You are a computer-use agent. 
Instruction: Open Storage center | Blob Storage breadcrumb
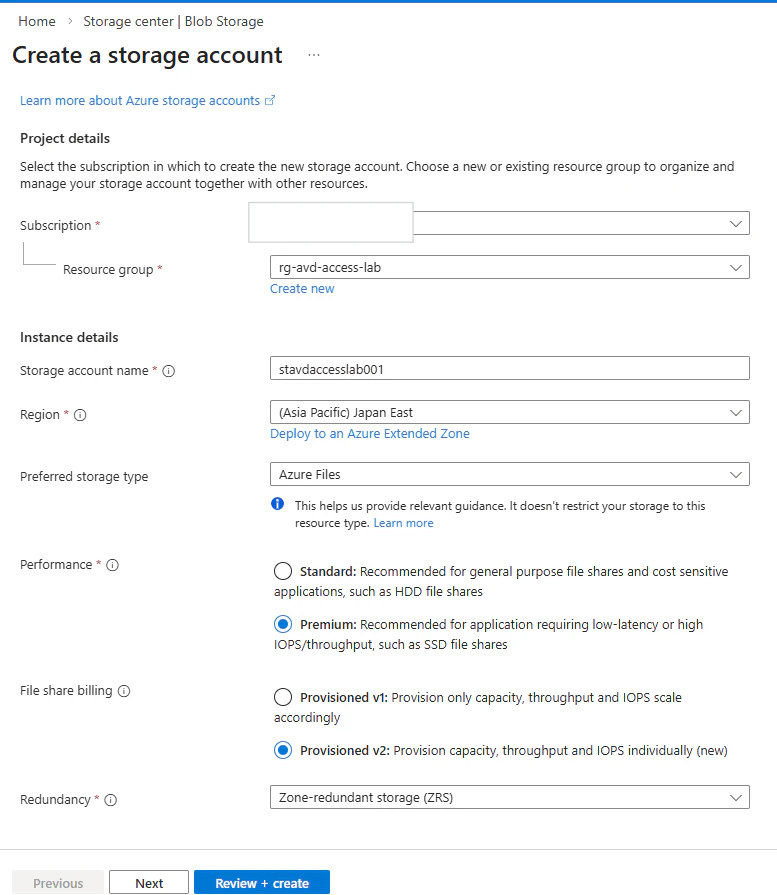[174, 21]
